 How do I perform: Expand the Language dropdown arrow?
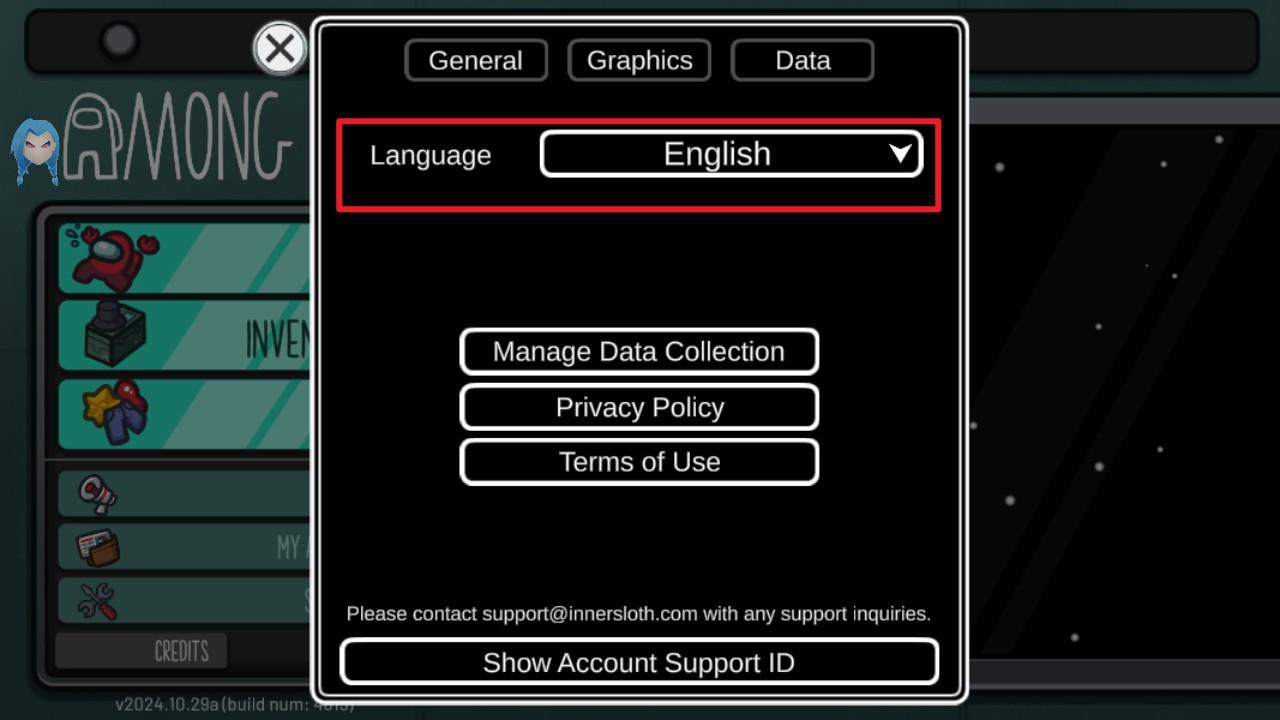900,154
